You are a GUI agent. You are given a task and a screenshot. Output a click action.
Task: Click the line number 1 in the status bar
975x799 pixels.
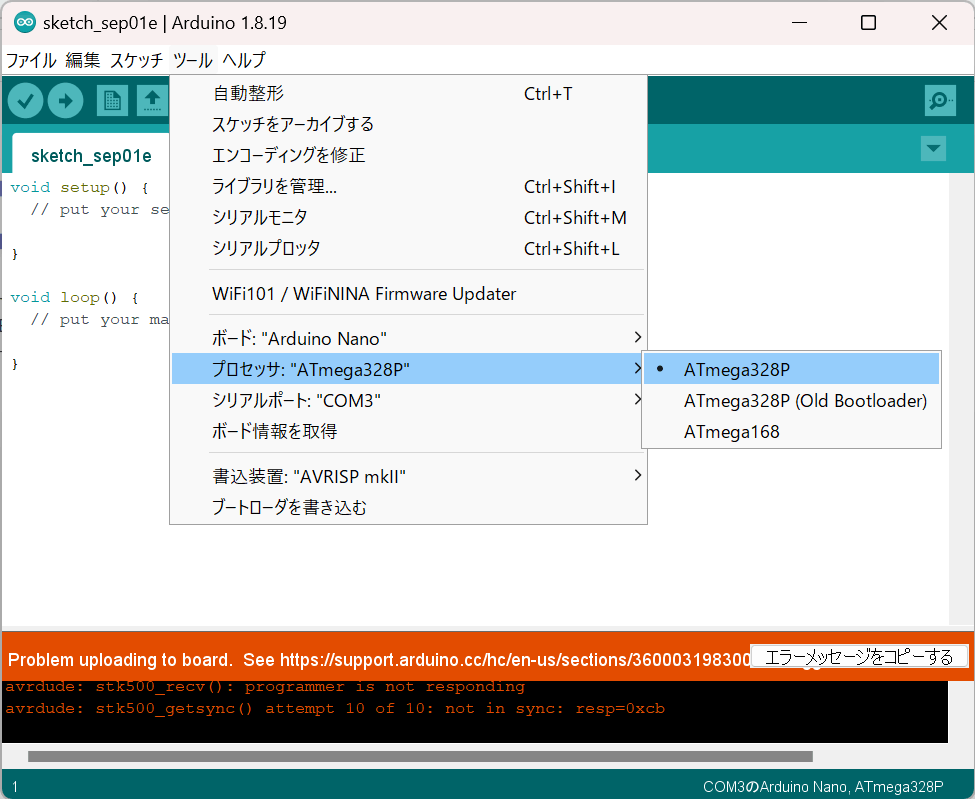tap(15, 787)
